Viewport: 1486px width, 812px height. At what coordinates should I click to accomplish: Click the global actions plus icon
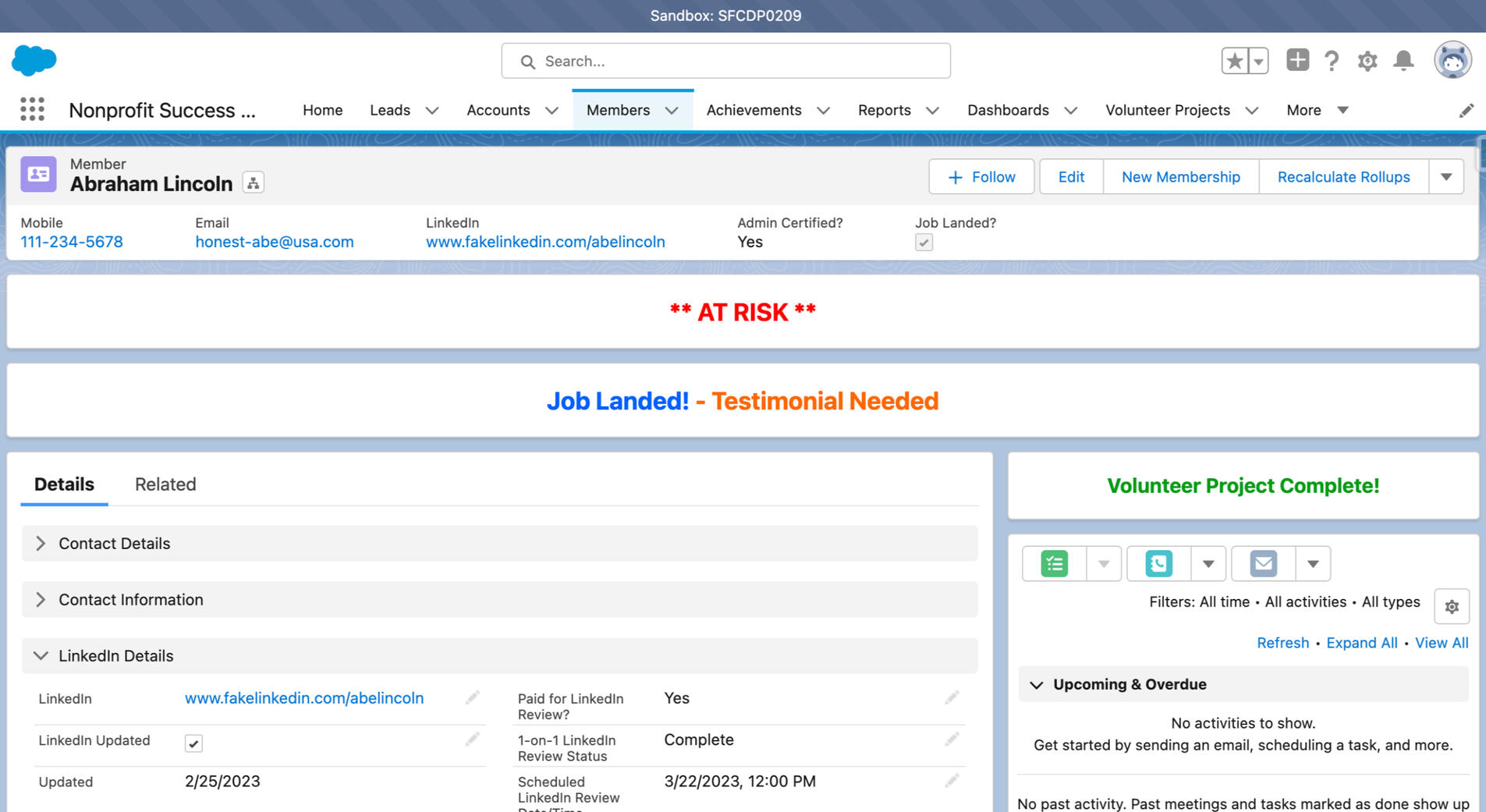(1297, 60)
